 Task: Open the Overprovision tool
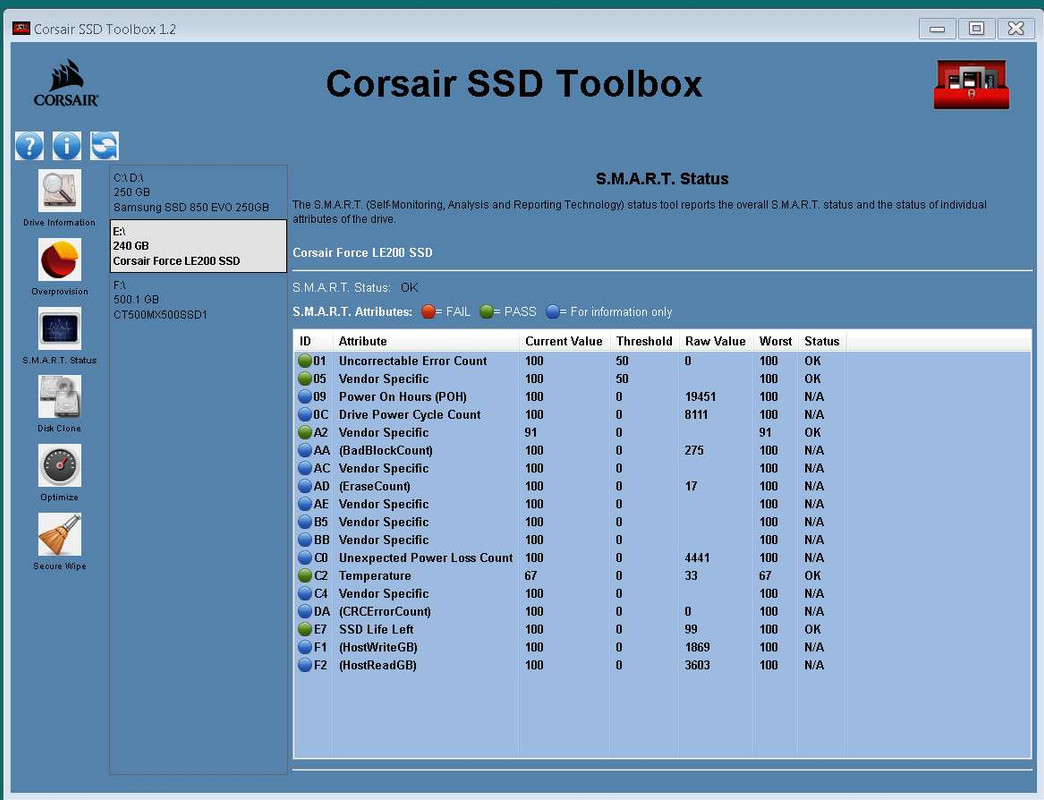point(59,260)
